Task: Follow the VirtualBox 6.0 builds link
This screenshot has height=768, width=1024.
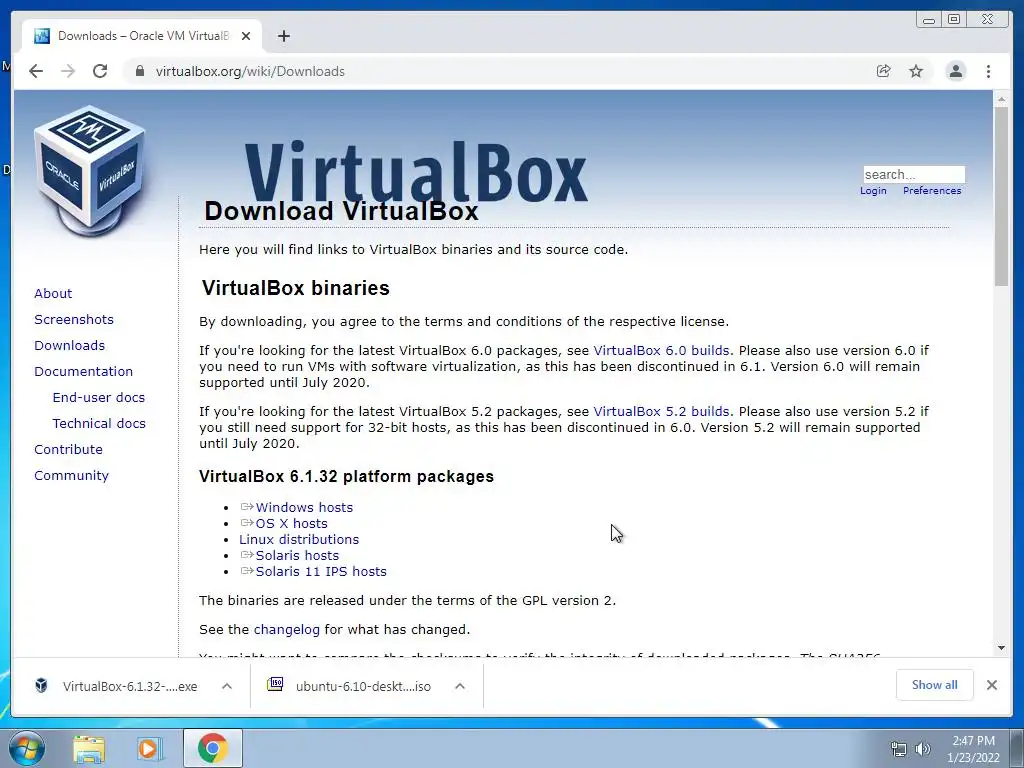Action: [661, 351]
